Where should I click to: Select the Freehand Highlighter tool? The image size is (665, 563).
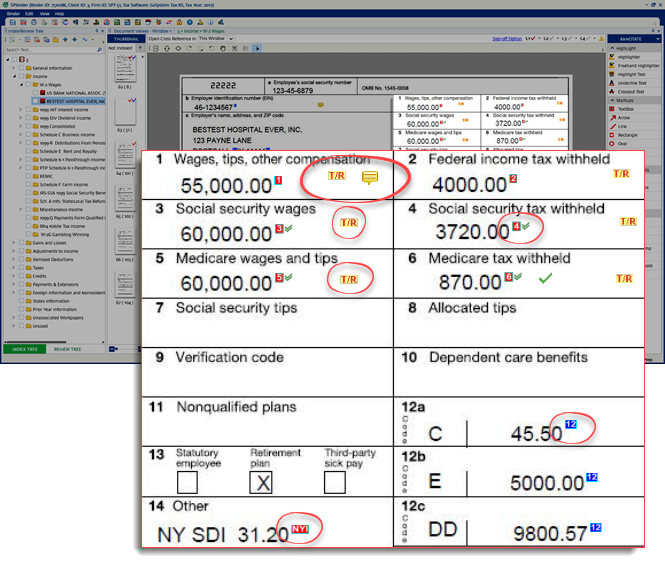pos(634,66)
